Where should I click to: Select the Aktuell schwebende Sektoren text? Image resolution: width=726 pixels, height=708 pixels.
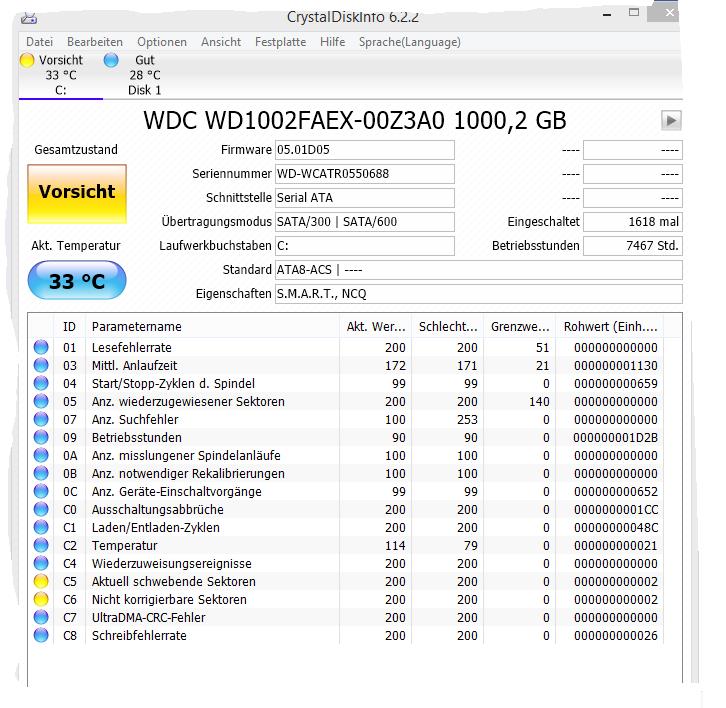click(x=174, y=582)
